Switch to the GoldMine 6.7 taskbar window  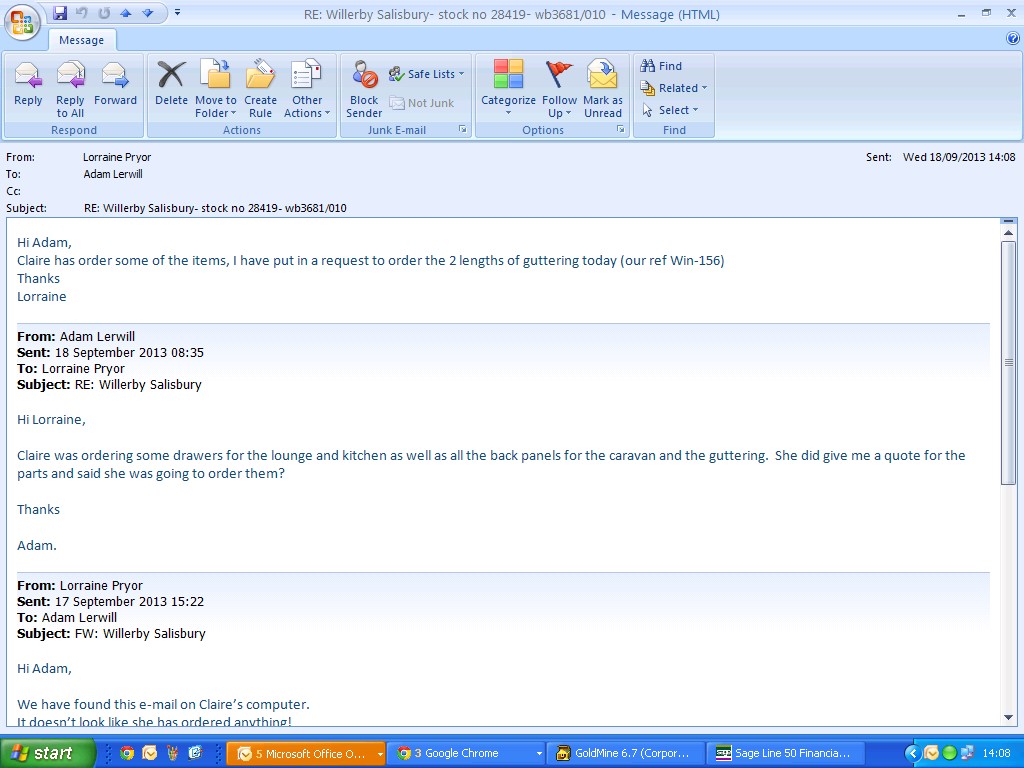pyautogui.click(x=626, y=753)
